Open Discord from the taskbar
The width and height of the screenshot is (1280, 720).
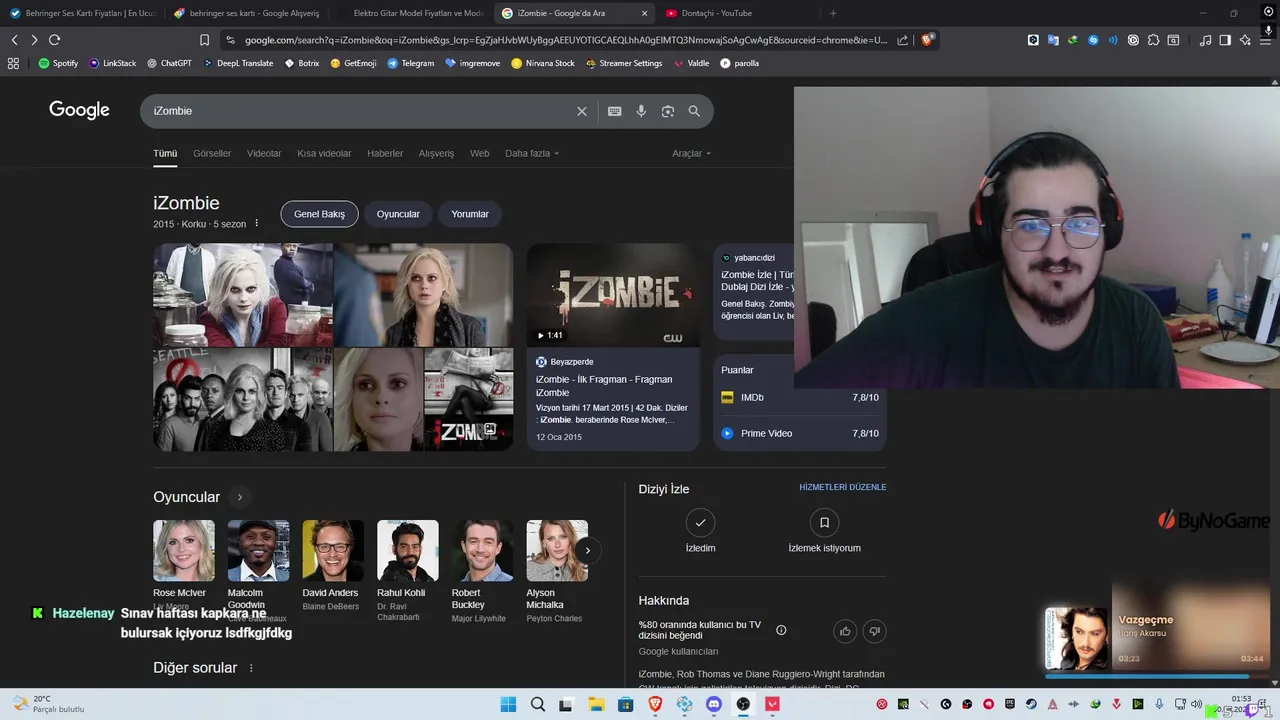[x=713, y=704]
